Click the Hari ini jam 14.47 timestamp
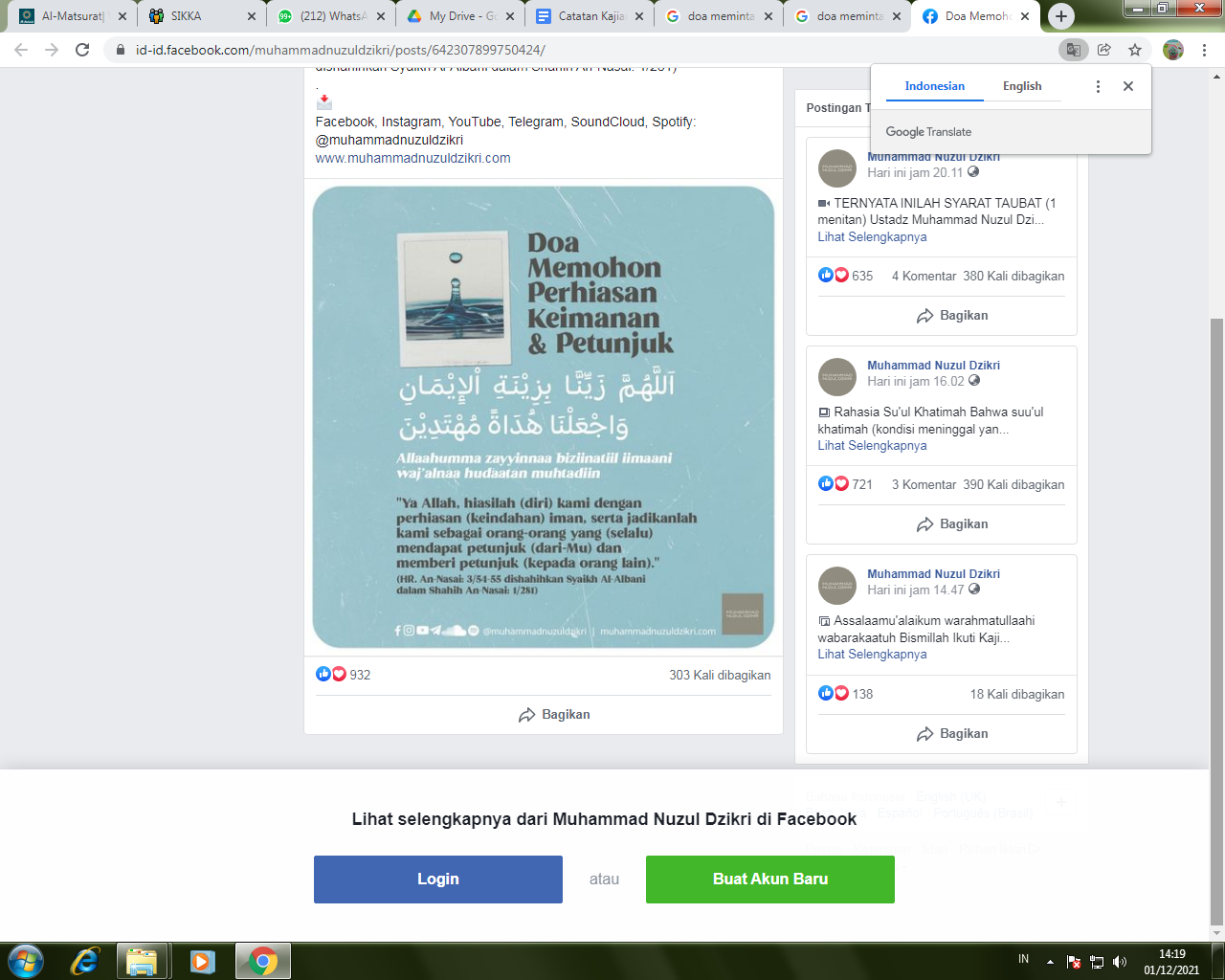Screen dimensions: 1225x980 (916, 590)
